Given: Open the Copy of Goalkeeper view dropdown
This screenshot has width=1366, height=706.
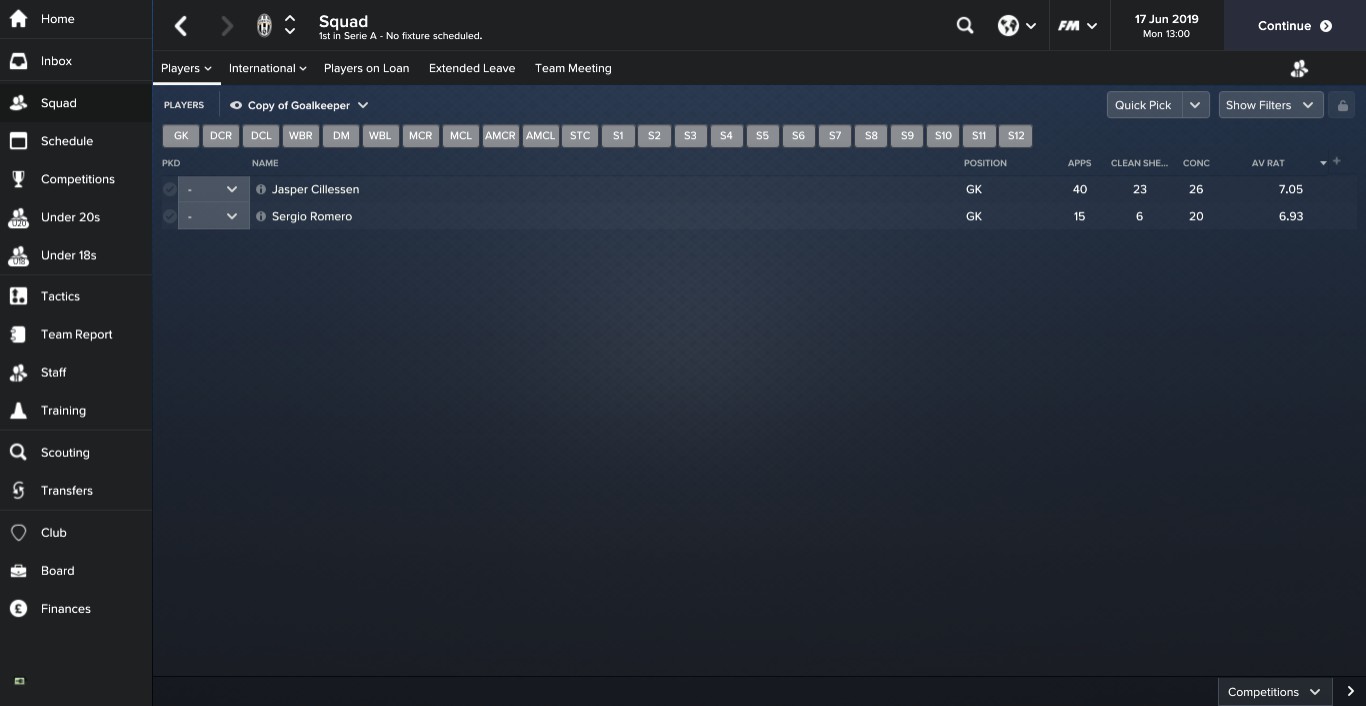Looking at the screenshot, I should point(299,105).
